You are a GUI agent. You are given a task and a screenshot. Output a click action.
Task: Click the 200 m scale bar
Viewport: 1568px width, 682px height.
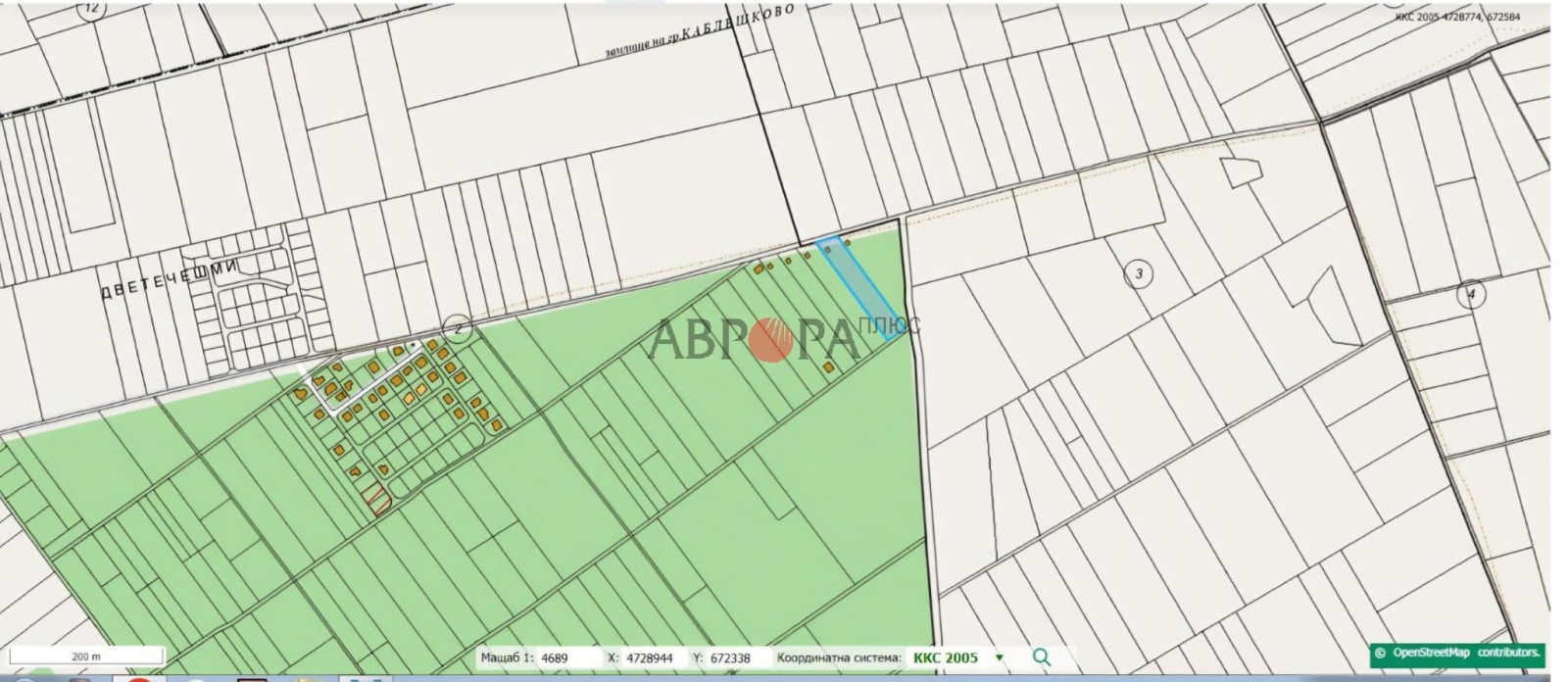click(84, 657)
